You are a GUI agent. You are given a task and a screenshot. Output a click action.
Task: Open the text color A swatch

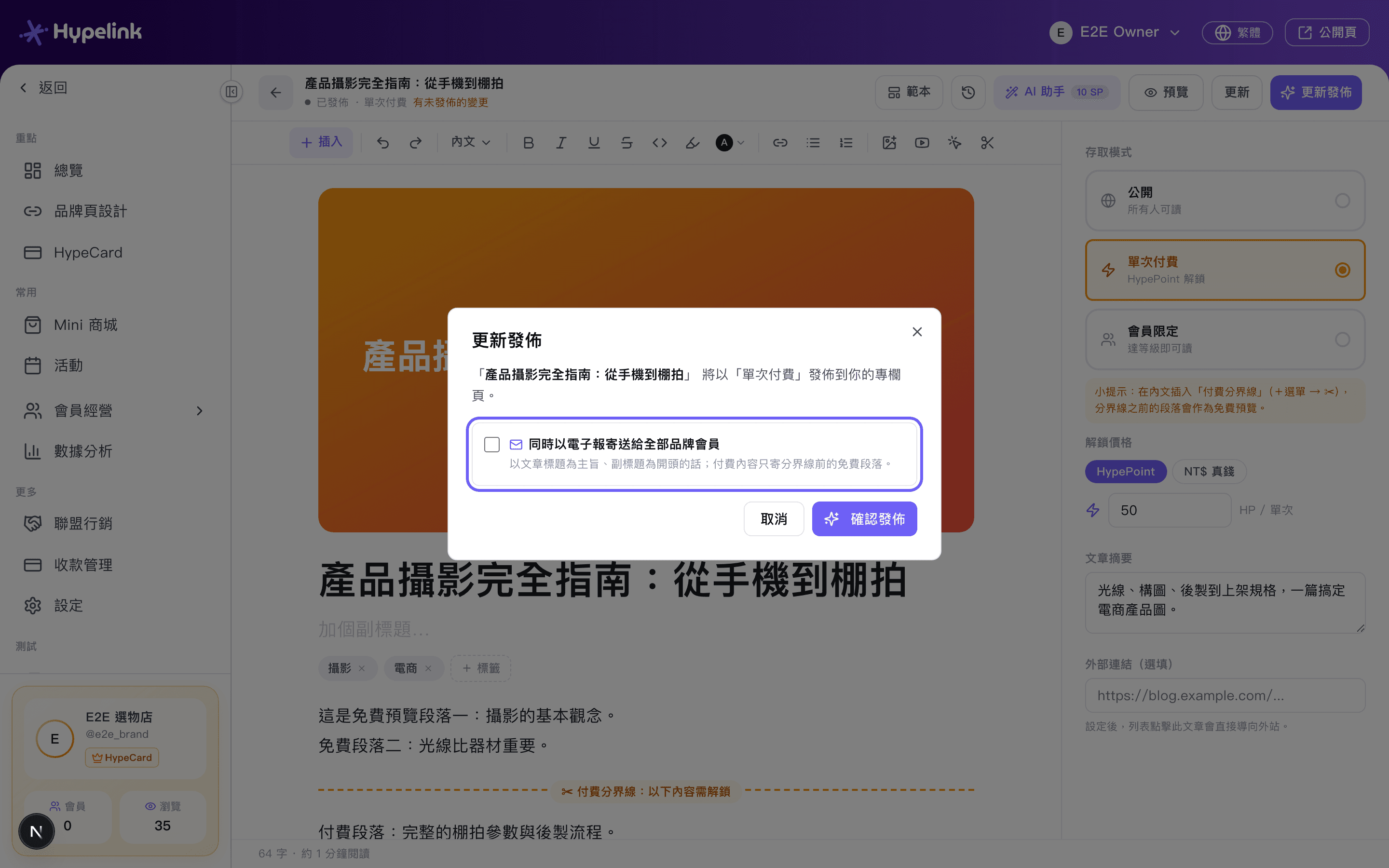[730, 142]
